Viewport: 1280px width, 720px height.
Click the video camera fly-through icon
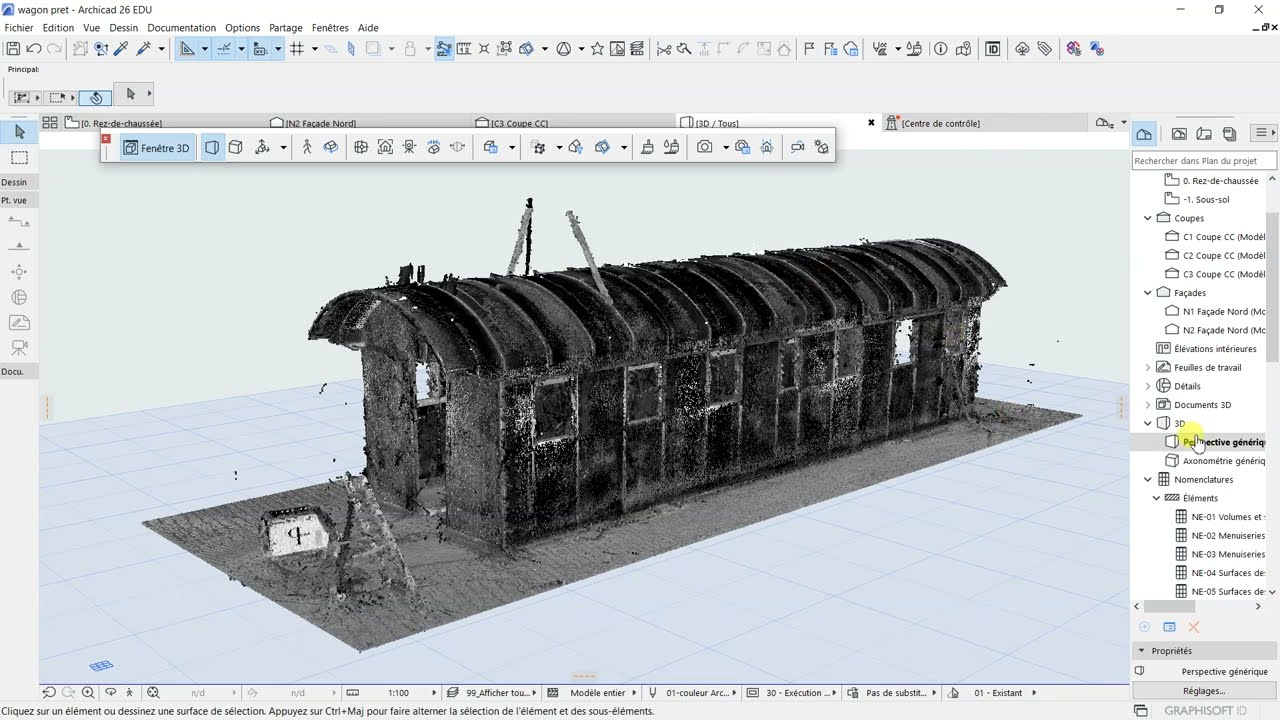(797, 147)
